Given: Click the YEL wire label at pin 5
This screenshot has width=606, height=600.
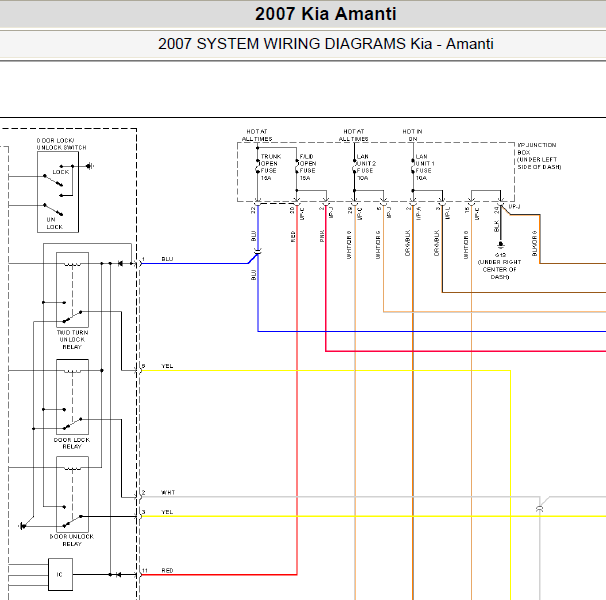Looking at the screenshot, I should point(167,366).
